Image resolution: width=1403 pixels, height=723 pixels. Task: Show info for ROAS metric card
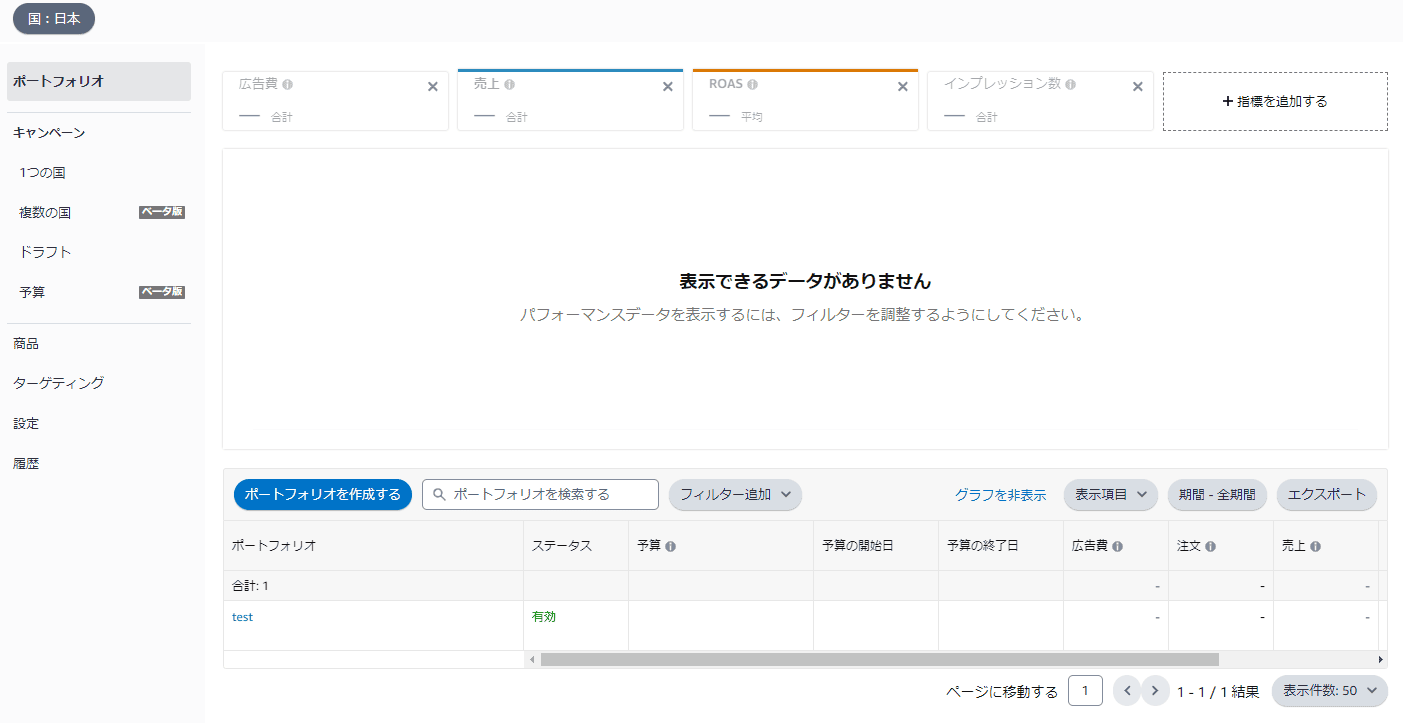(752, 85)
